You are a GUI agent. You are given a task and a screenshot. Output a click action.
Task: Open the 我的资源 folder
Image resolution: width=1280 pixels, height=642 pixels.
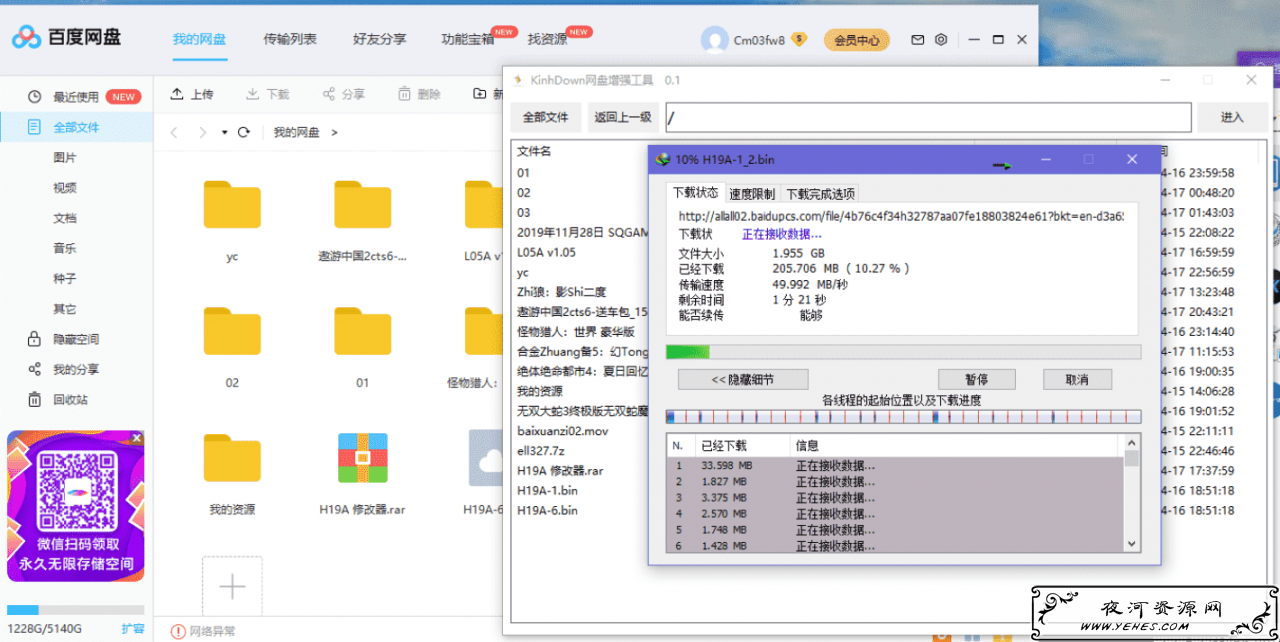click(232, 458)
